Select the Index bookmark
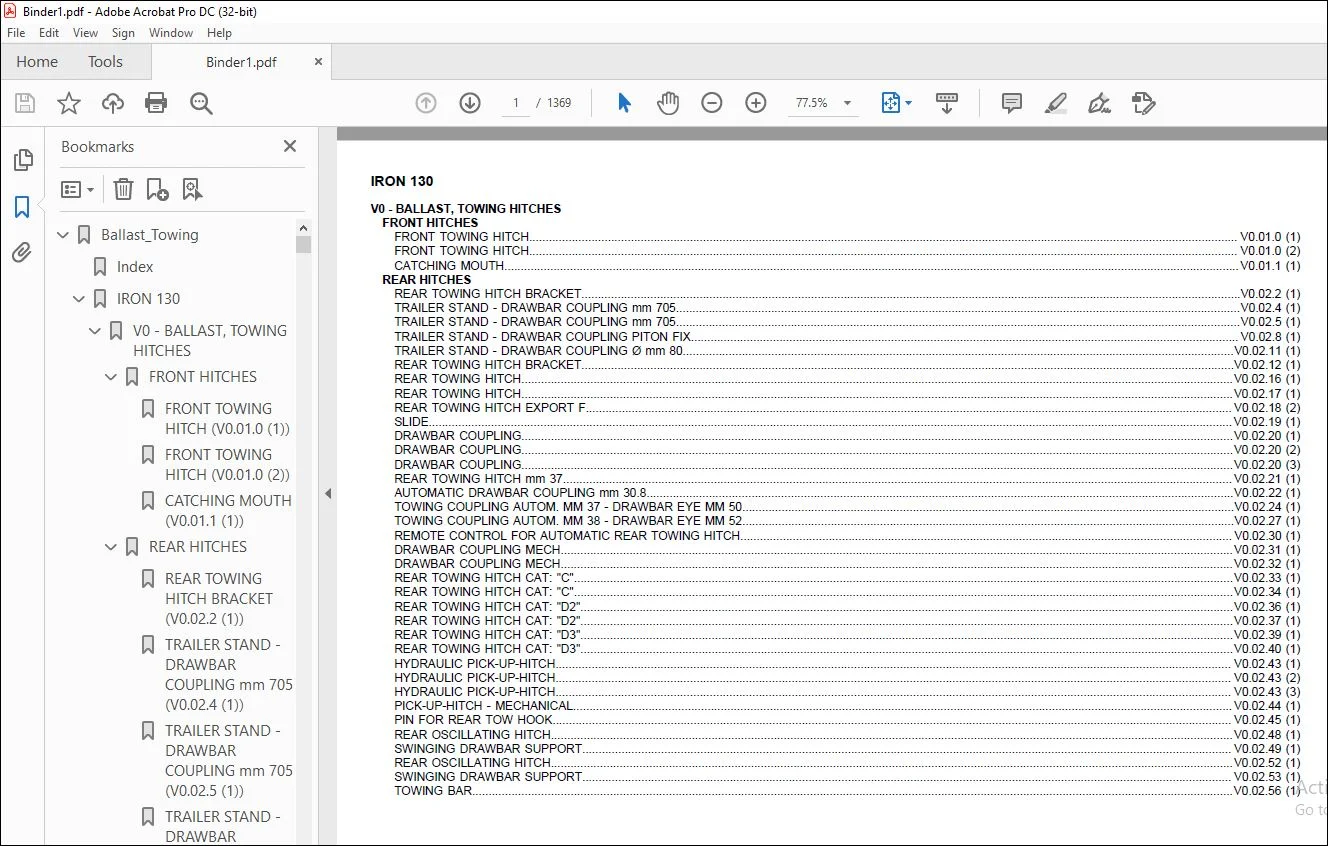The width and height of the screenshot is (1328, 846). pos(135,267)
